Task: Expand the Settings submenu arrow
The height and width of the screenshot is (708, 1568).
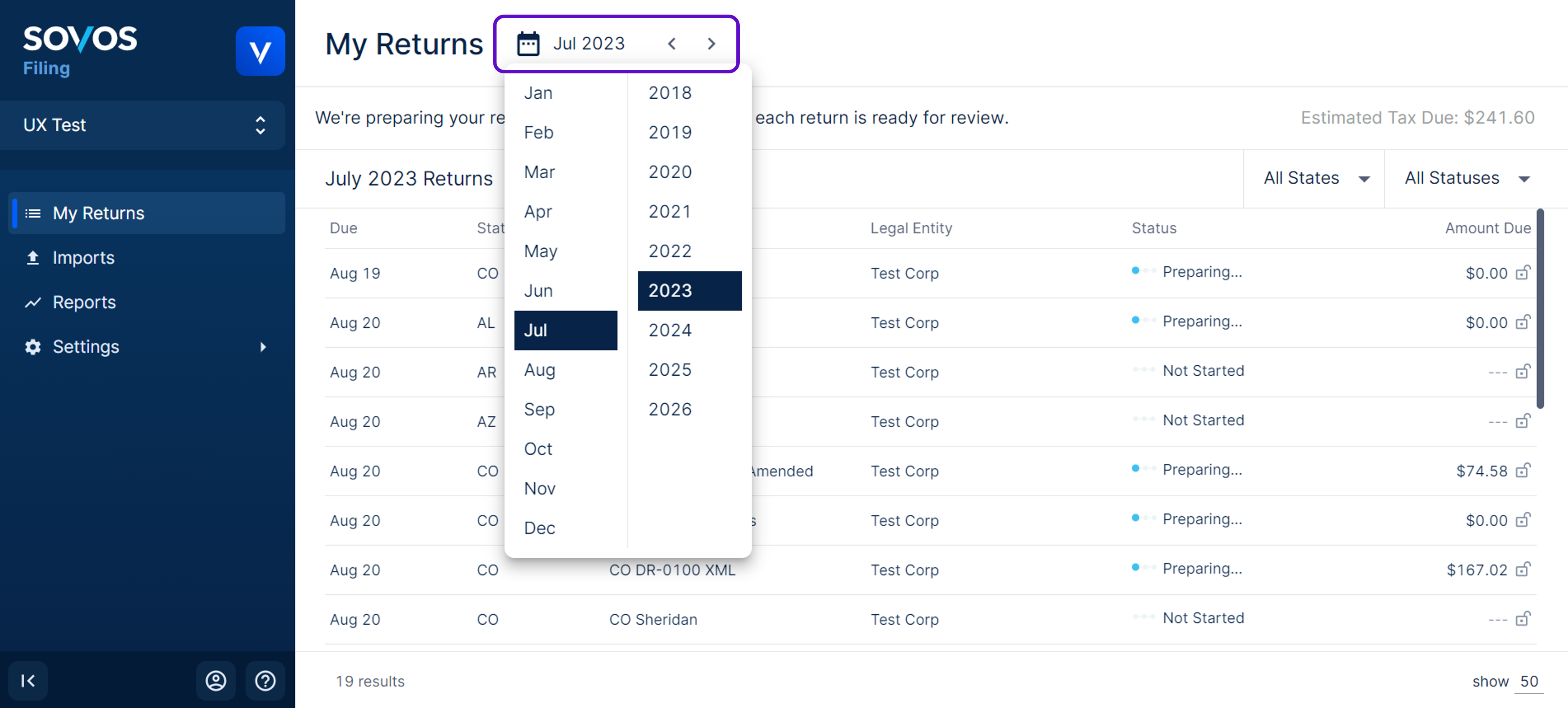Action: [263, 347]
